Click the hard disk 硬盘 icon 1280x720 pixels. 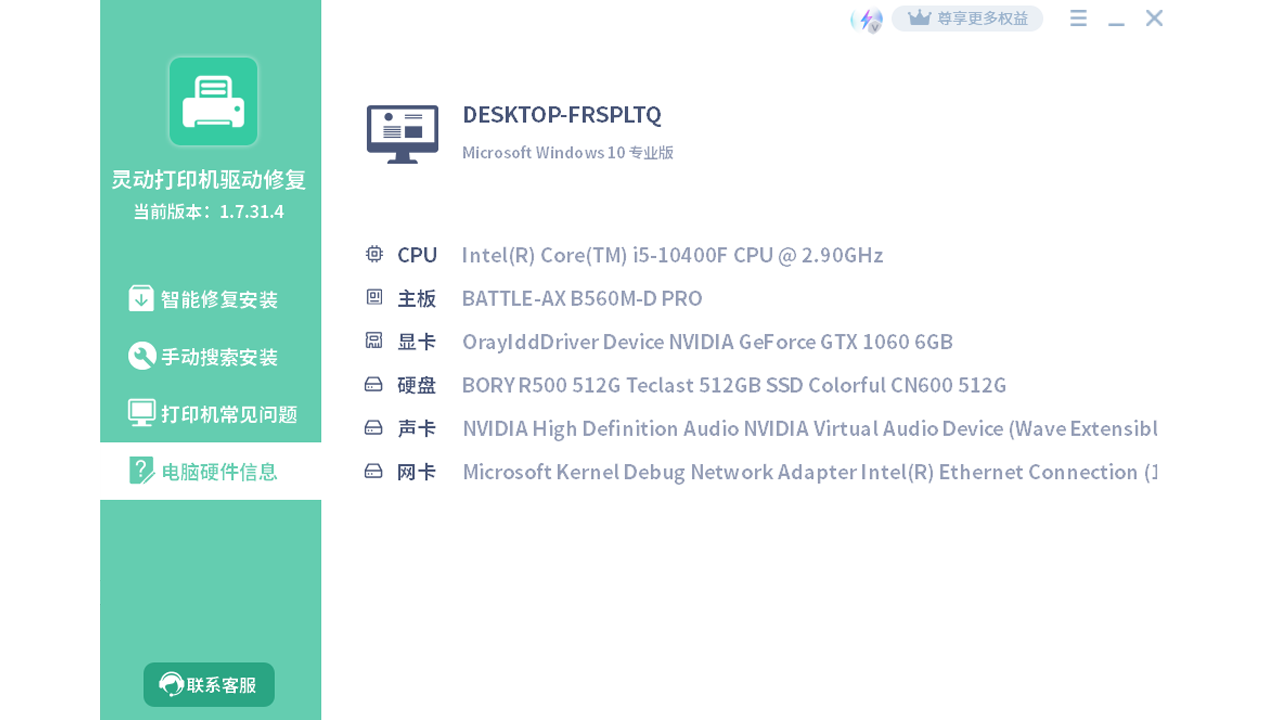click(x=374, y=384)
